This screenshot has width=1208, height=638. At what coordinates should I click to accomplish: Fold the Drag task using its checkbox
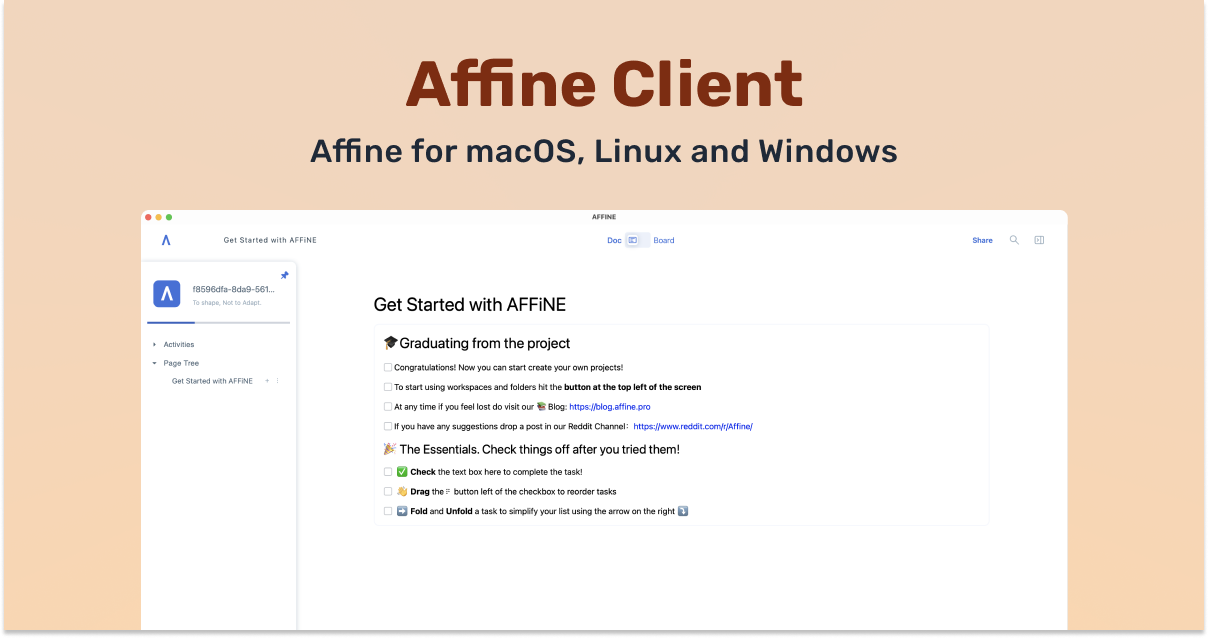(x=388, y=491)
